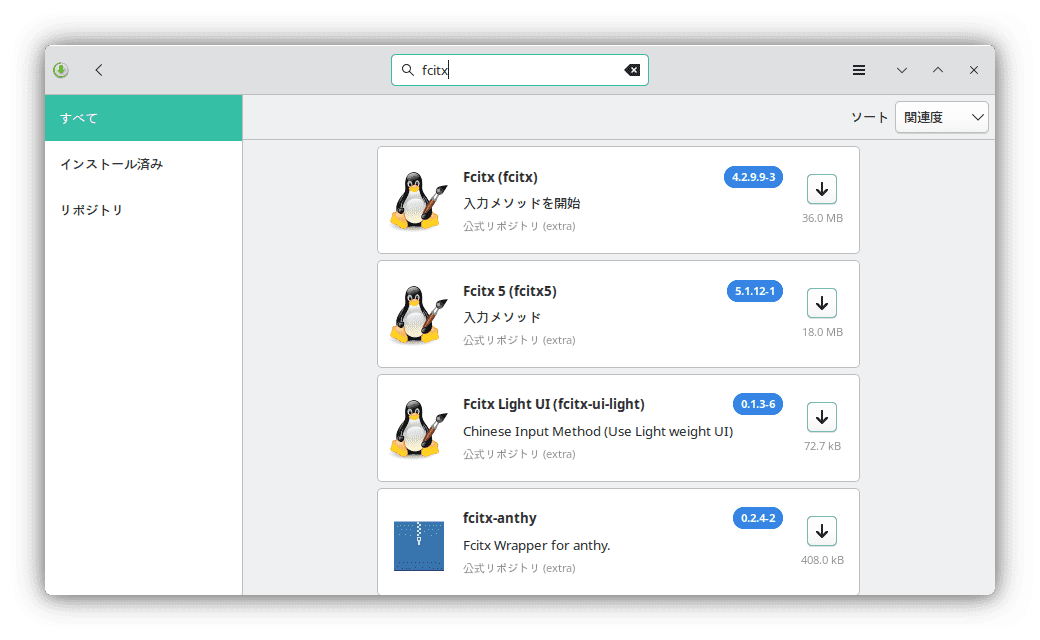
Task: Click into the fcitx search field
Action: coord(519,70)
